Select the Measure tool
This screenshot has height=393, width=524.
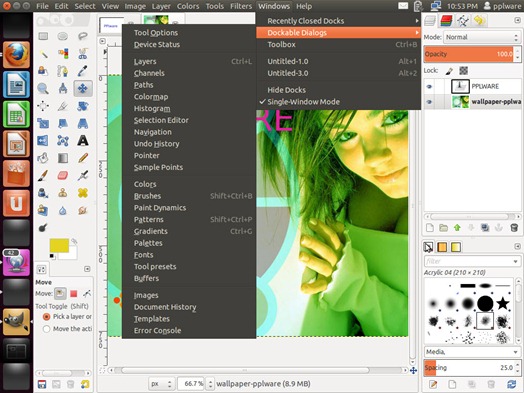click(62, 89)
